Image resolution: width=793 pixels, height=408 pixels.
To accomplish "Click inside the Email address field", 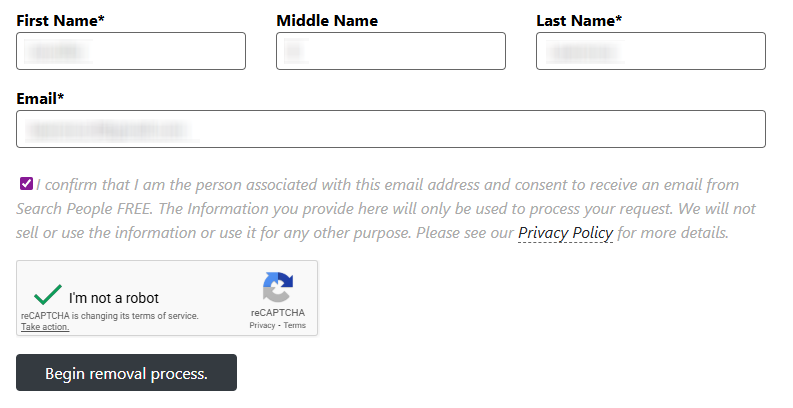I will pyautogui.click(x=391, y=129).
